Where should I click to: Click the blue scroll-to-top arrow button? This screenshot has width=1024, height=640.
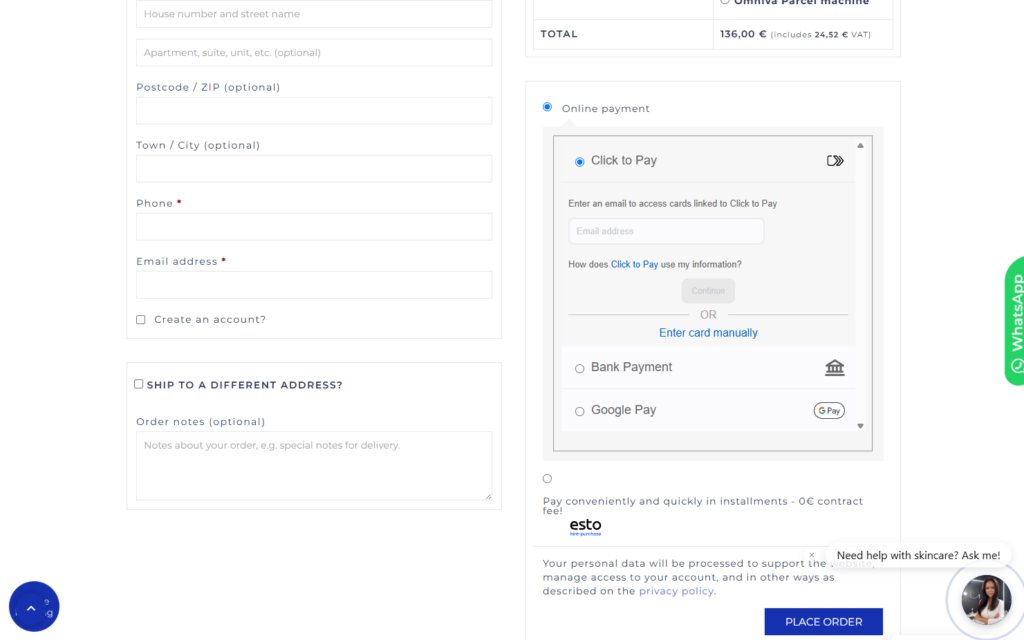(32, 607)
